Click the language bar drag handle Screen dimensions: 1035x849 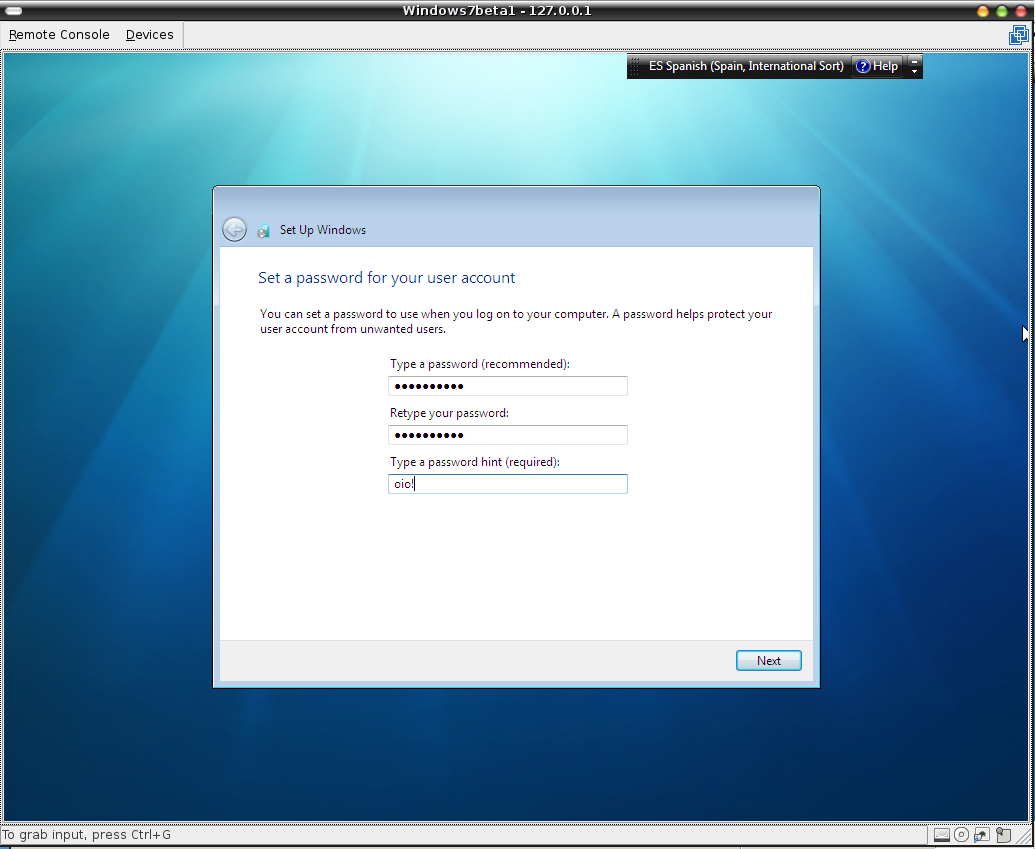tap(634, 66)
